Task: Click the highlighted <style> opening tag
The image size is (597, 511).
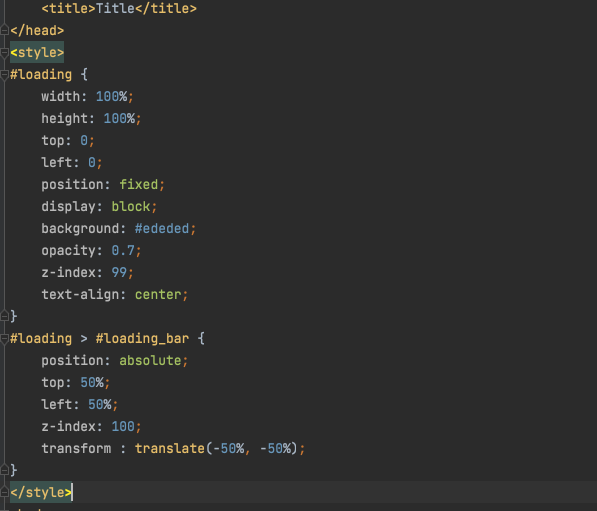Action: [37, 53]
